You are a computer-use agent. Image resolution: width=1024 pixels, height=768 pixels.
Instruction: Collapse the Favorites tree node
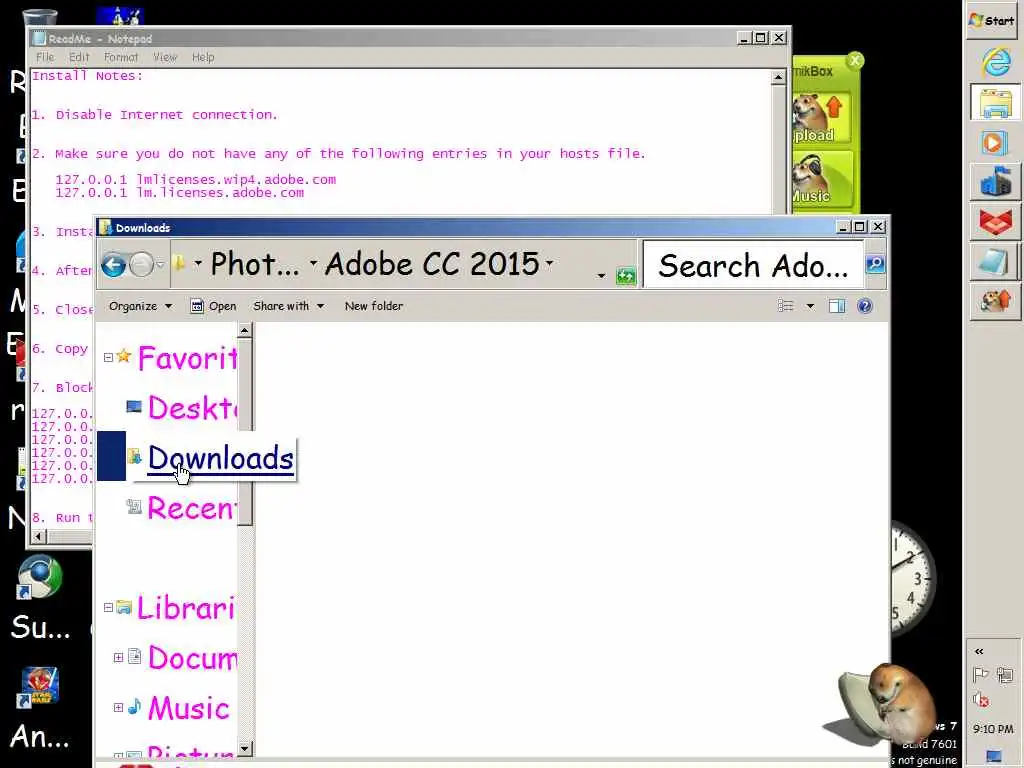pos(108,357)
